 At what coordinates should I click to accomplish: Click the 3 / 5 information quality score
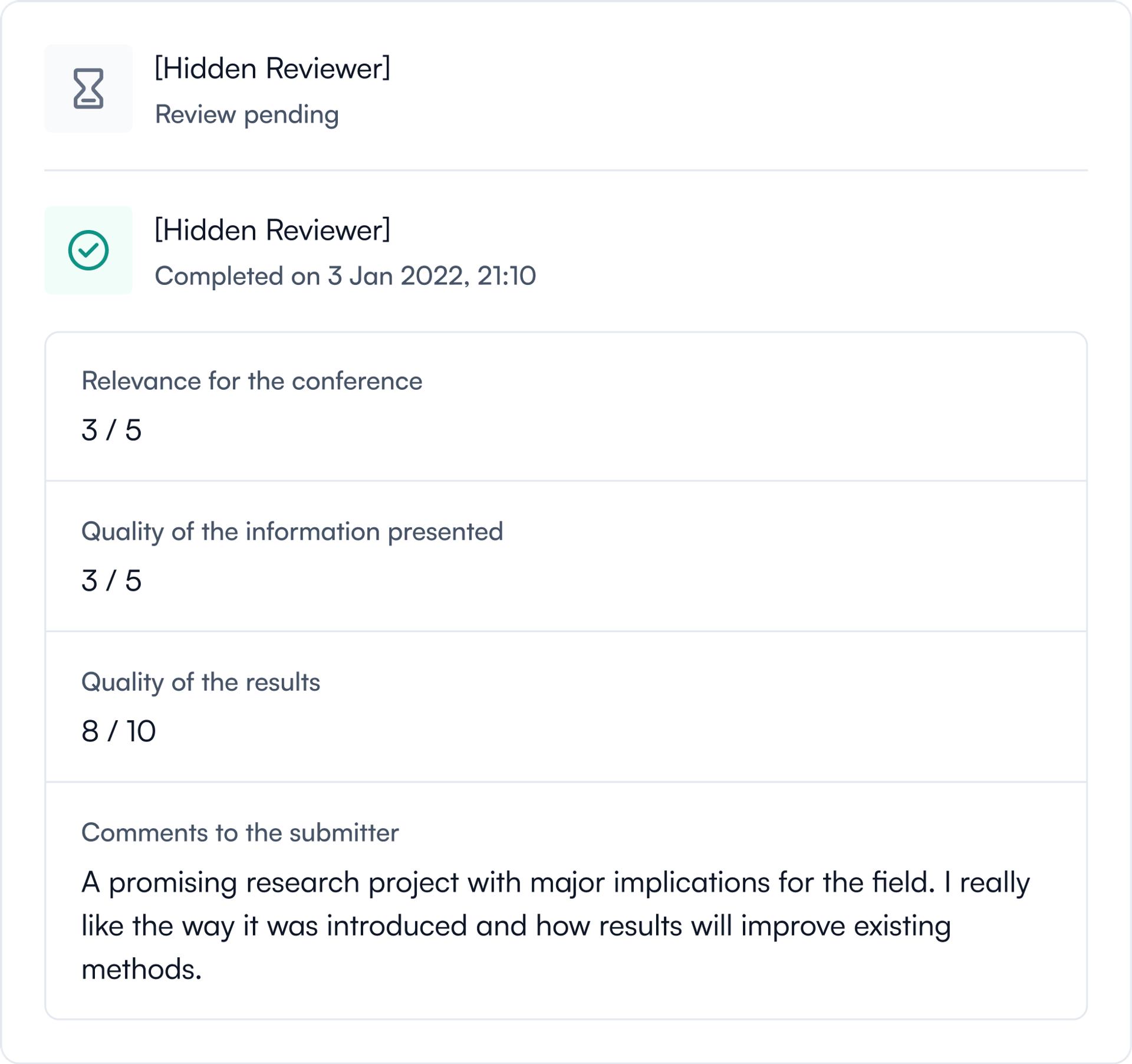pos(111,582)
